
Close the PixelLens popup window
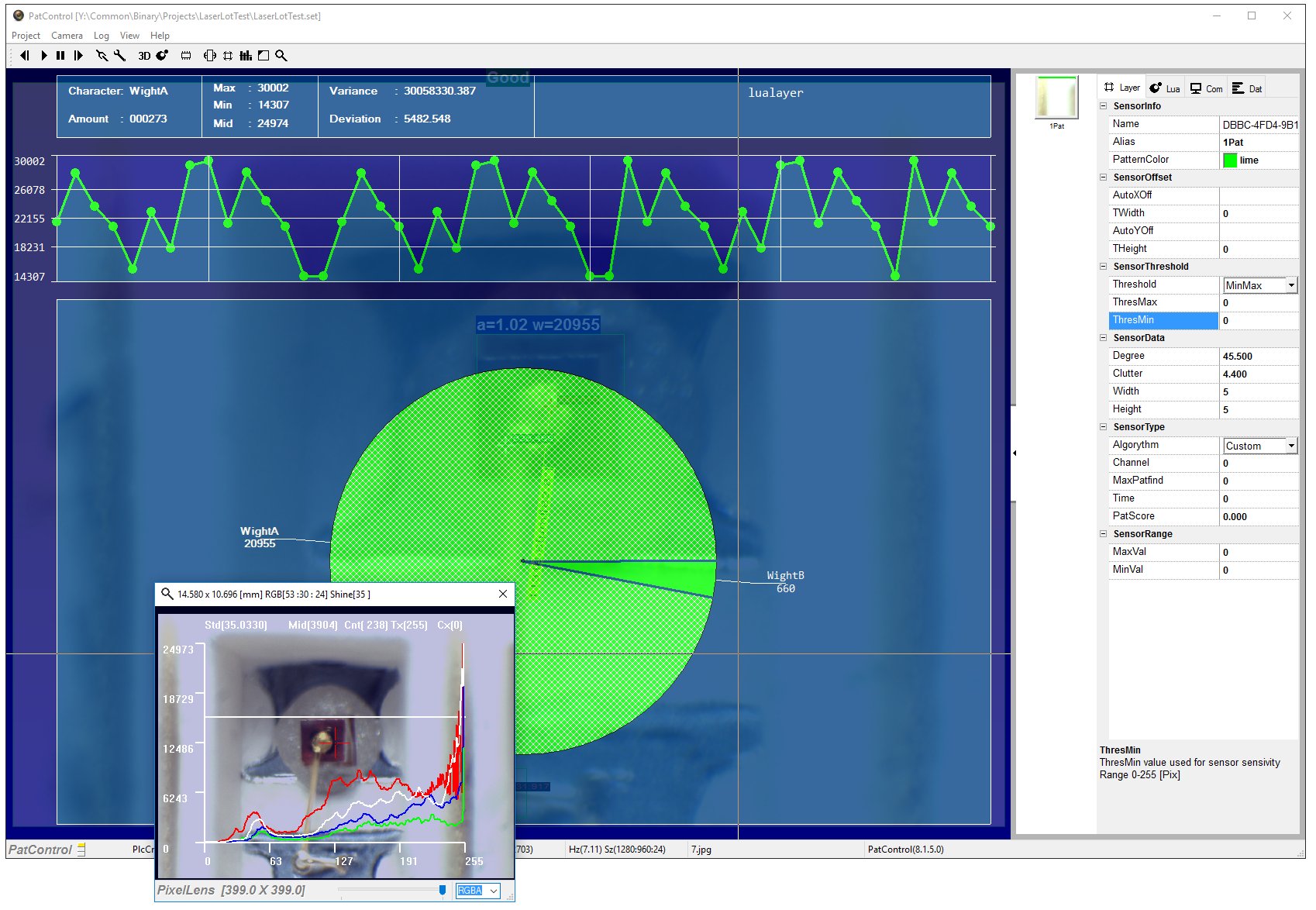click(x=503, y=594)
